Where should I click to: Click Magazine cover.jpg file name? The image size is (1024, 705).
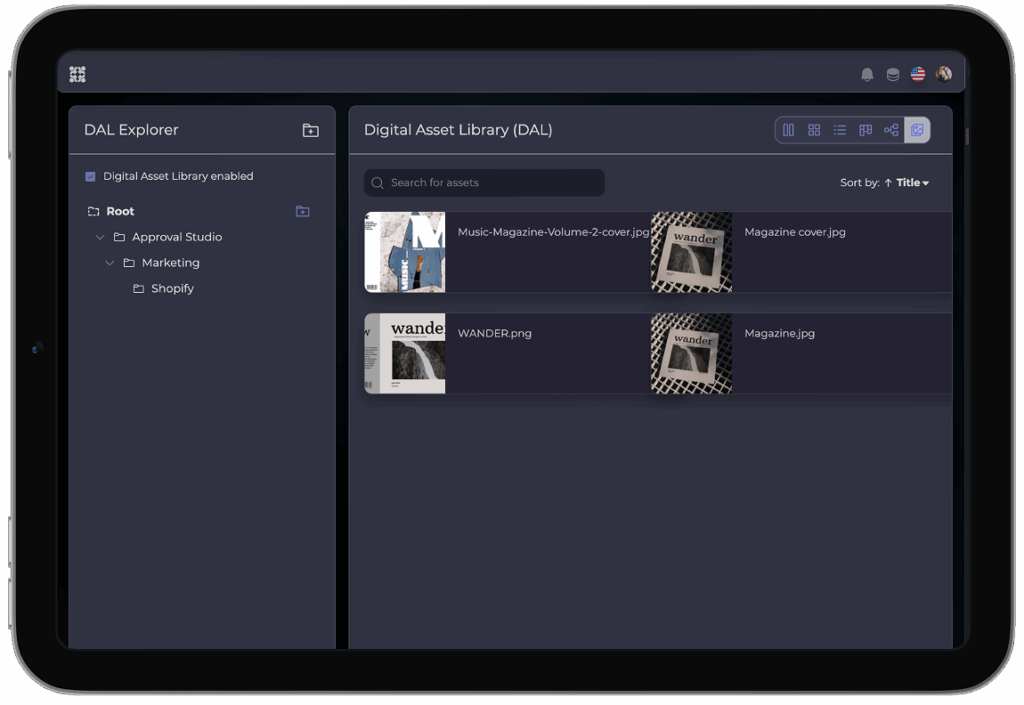(795, 232)
